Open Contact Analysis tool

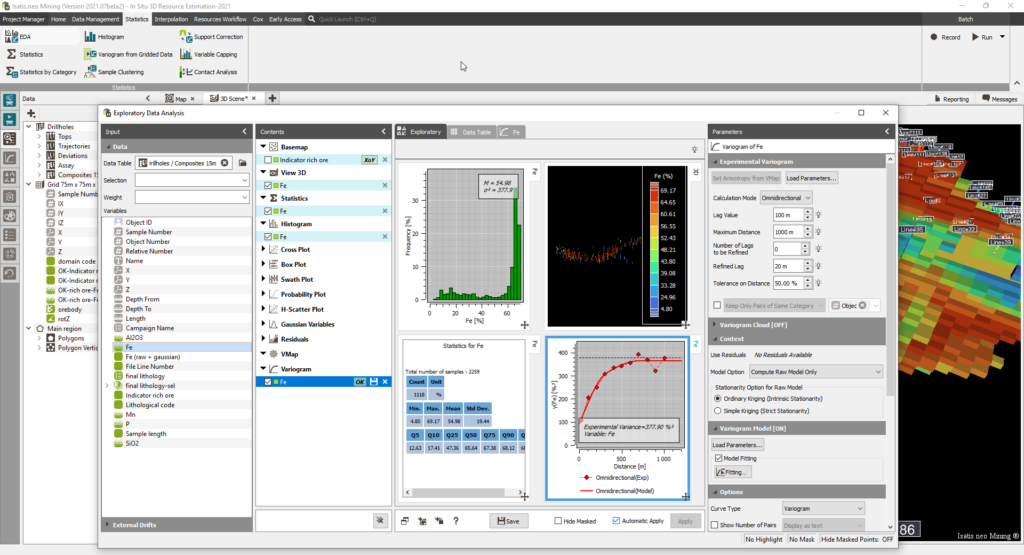[209, 72]
